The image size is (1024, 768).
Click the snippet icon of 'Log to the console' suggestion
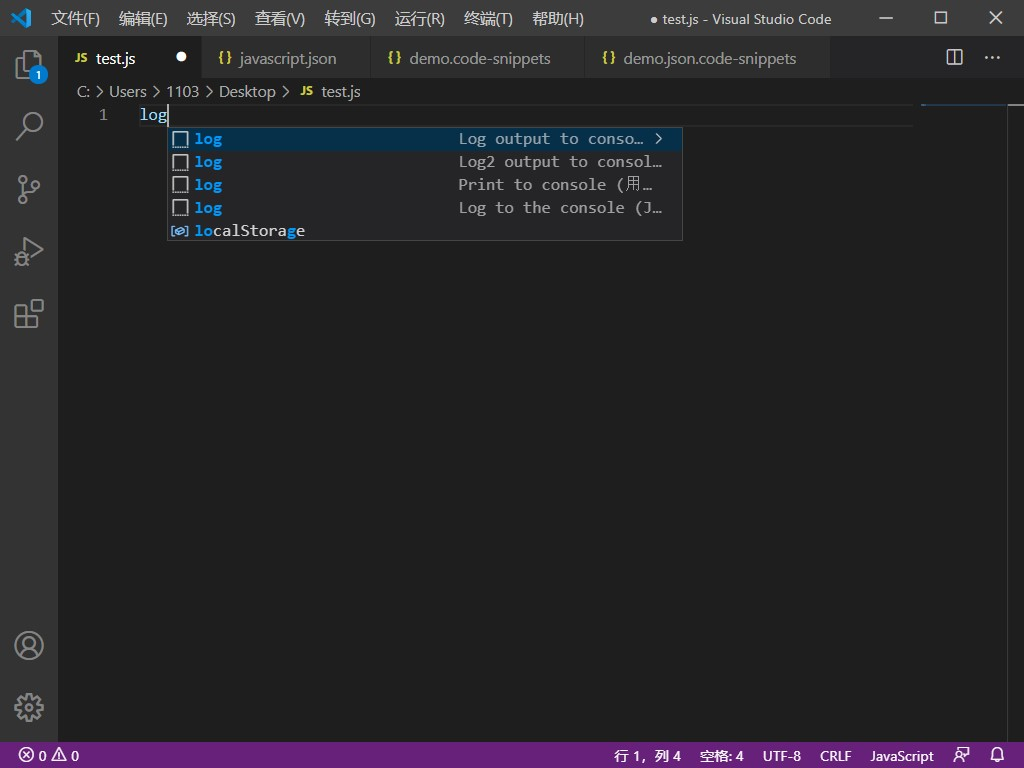click(180, 208)
